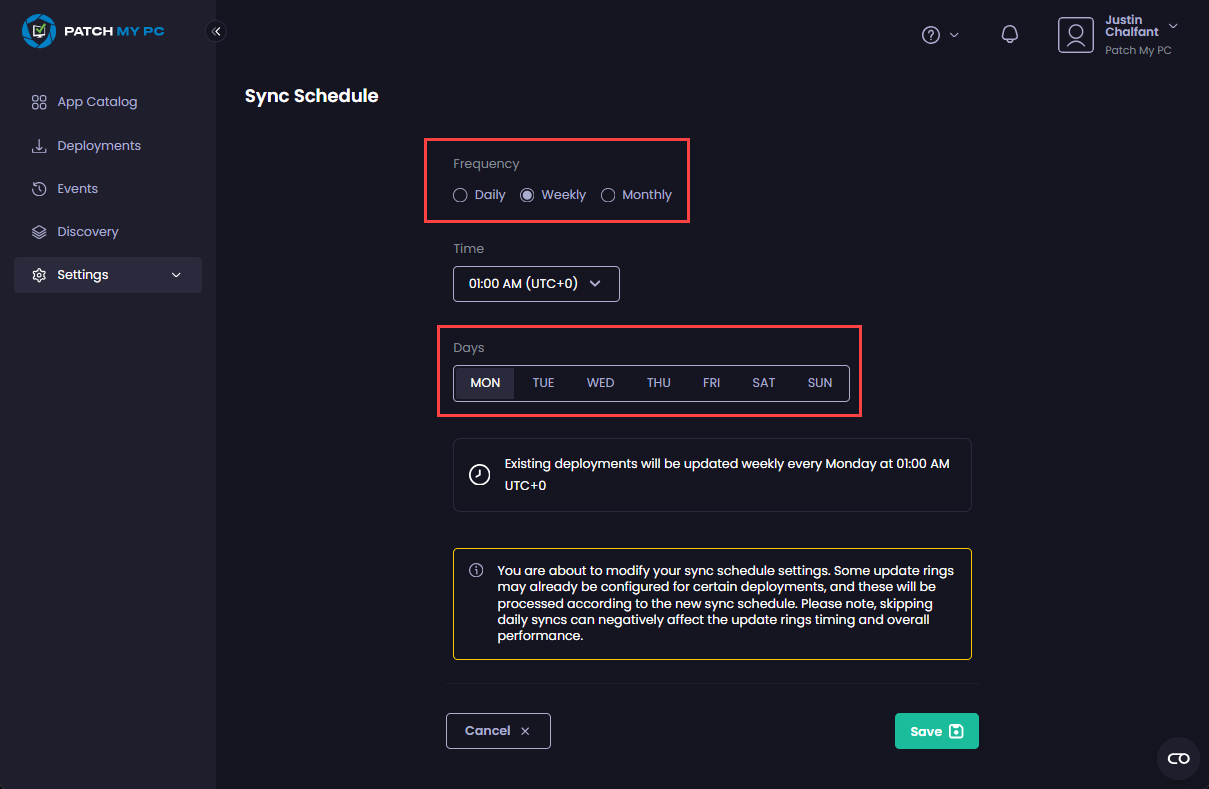Choose Monthly sync frequency

click(x=608, y=195)
